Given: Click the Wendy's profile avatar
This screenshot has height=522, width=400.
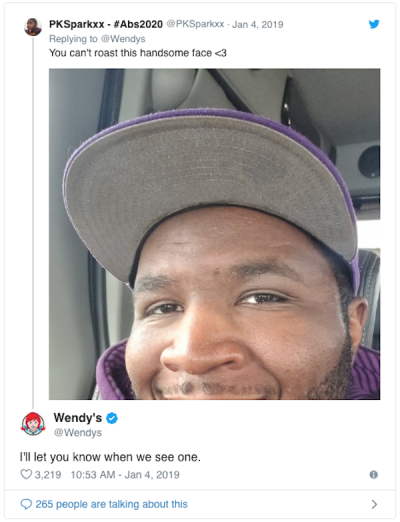Looking at the screenshot, I should pos(33,424).
